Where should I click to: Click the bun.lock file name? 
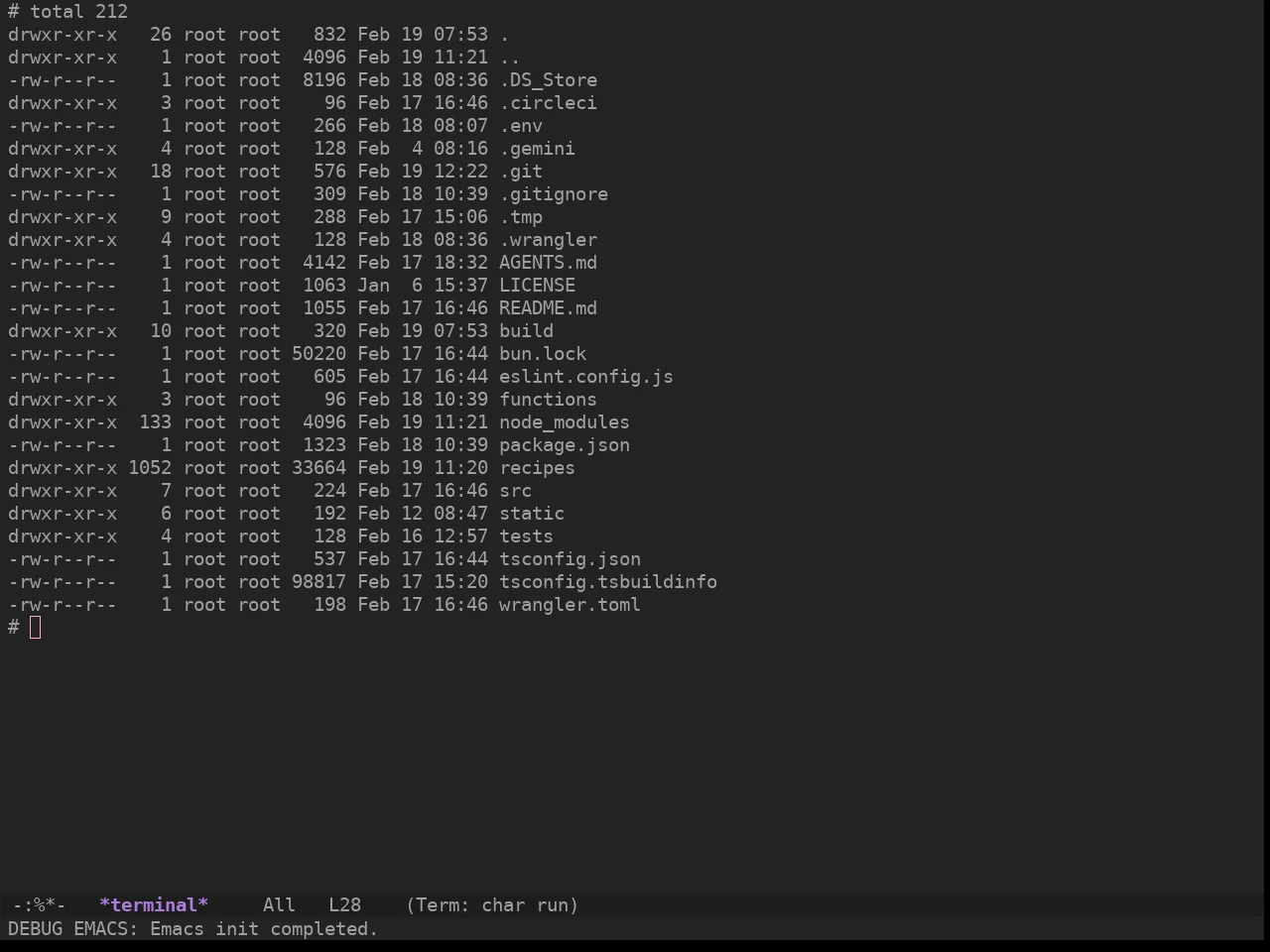[x=543, y=354]
